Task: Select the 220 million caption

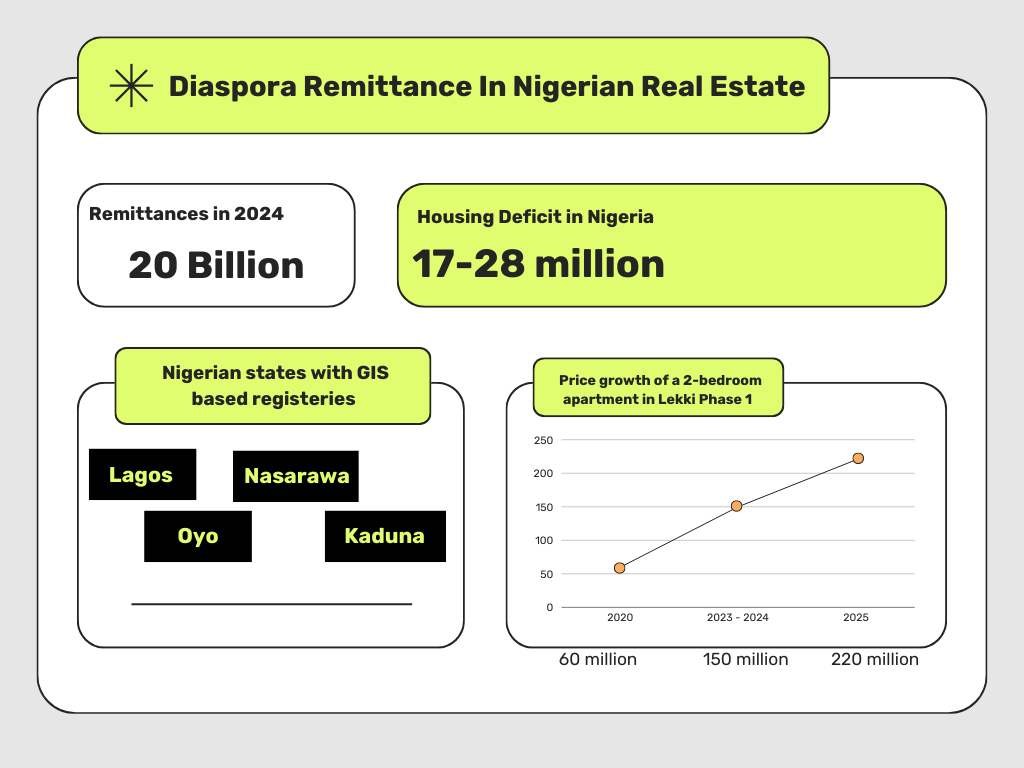Action: pyautogui.click(x=874, y=659)
